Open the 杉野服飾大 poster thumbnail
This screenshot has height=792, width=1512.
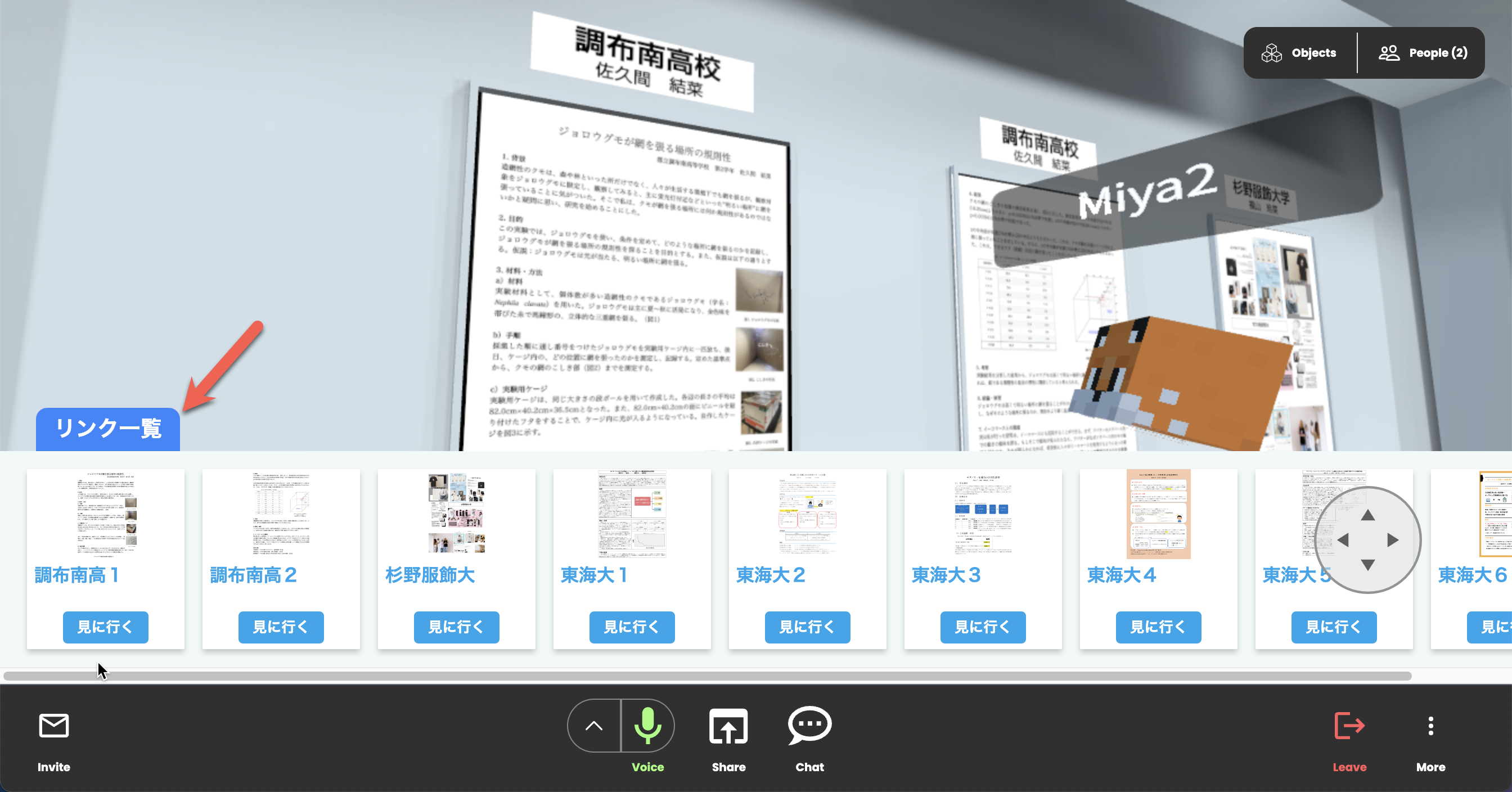pos(457,514)
